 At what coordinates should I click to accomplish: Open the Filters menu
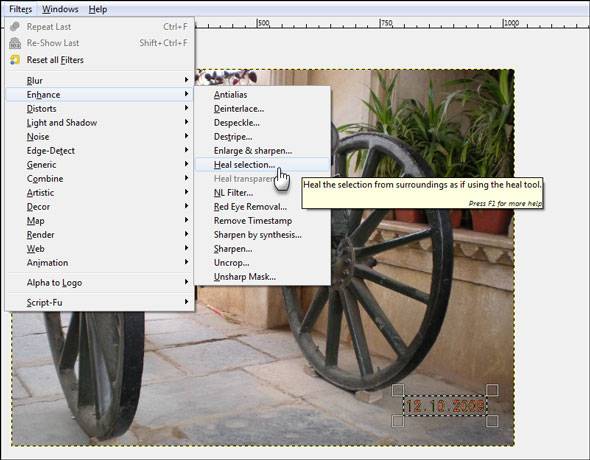click(20, 9)
